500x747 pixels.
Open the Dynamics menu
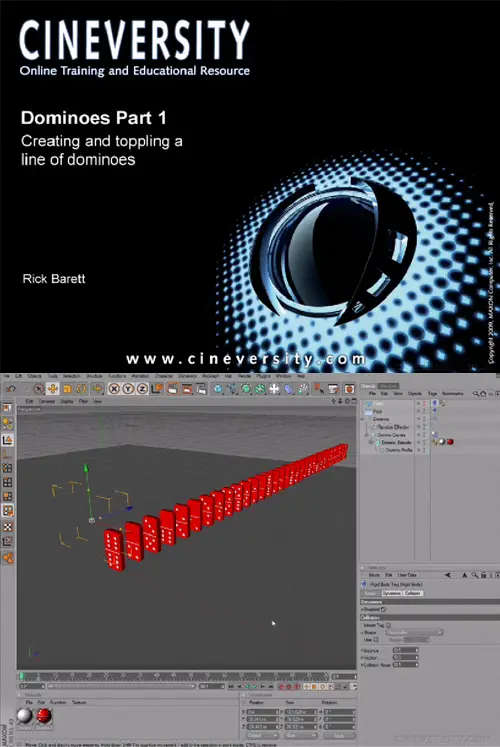[x=188, y=376]
